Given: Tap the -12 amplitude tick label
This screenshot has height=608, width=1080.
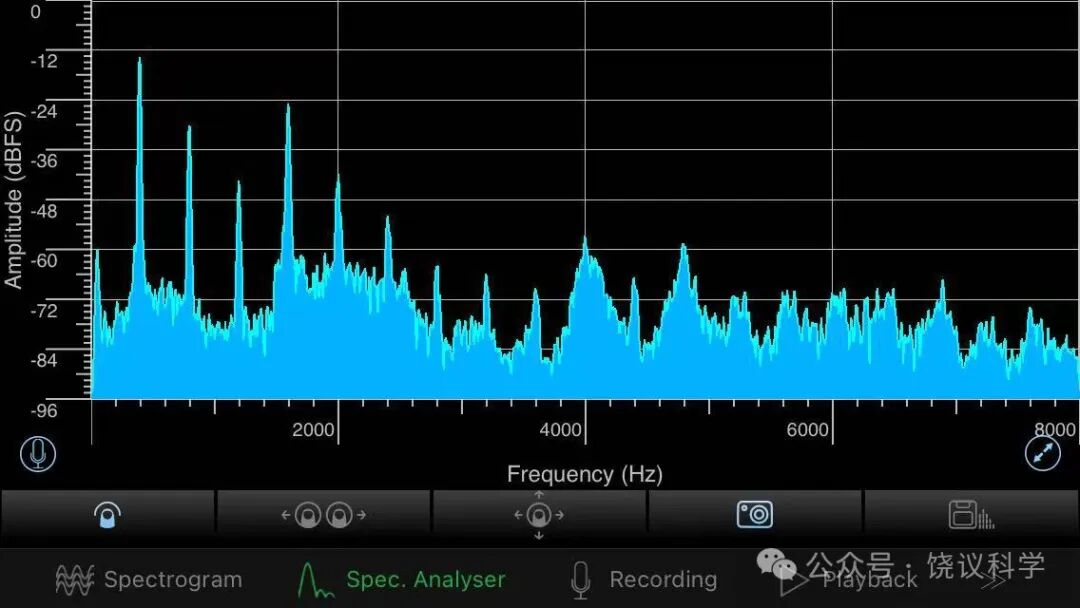Looking at the screenshot, I should point(44,61).
